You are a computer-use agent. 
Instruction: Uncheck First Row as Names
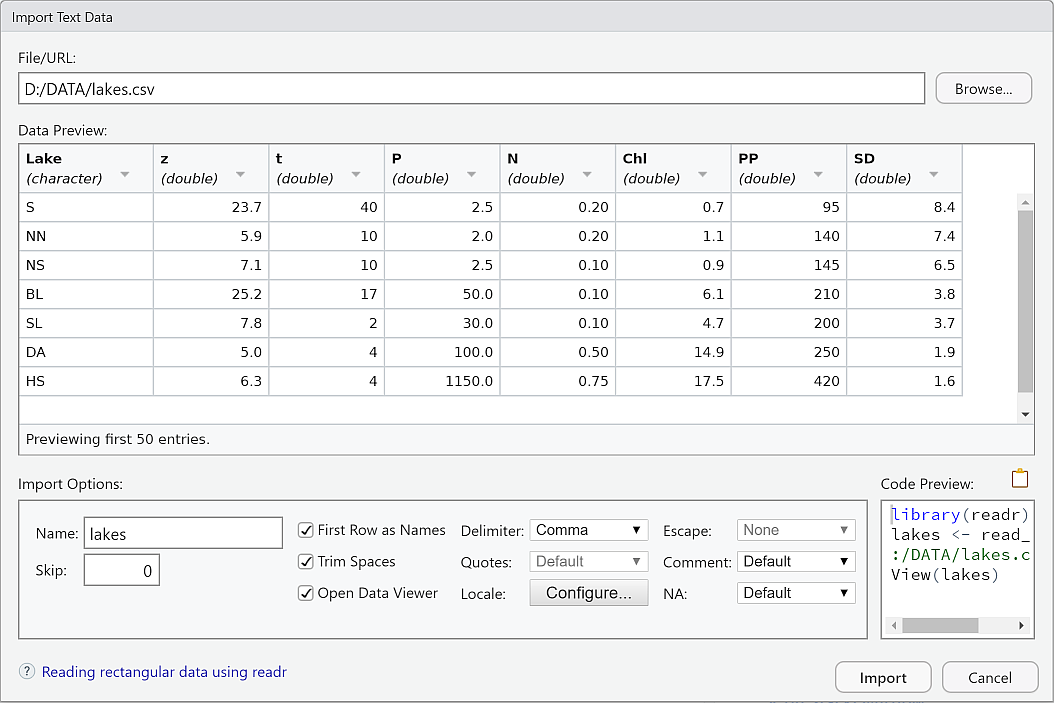306,531
